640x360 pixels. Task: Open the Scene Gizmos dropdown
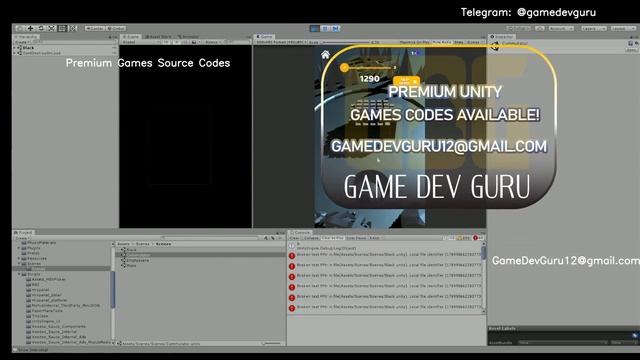(x=213, y=42)
